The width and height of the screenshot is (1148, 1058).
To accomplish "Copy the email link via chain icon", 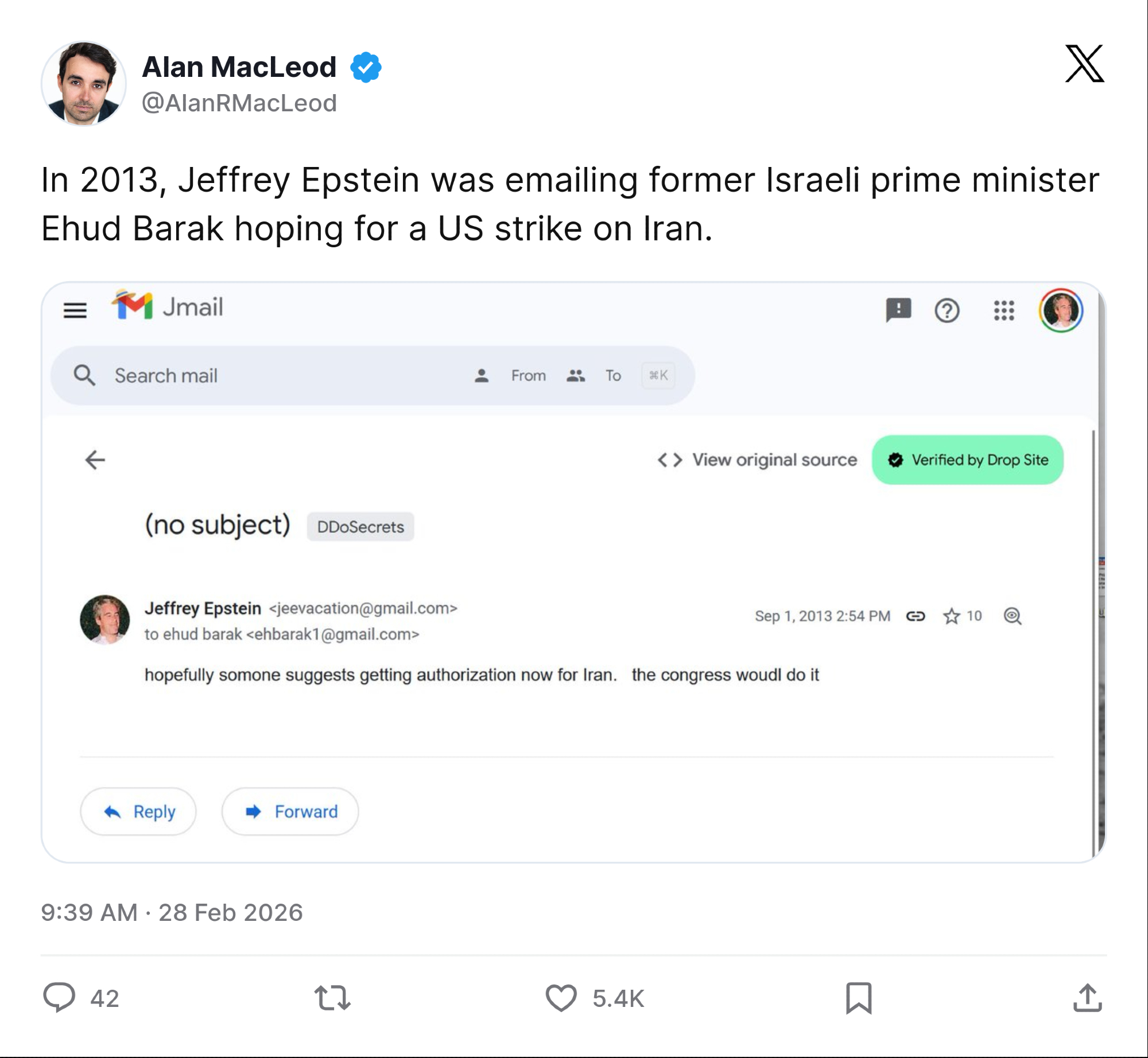I will tap(916, 616).
